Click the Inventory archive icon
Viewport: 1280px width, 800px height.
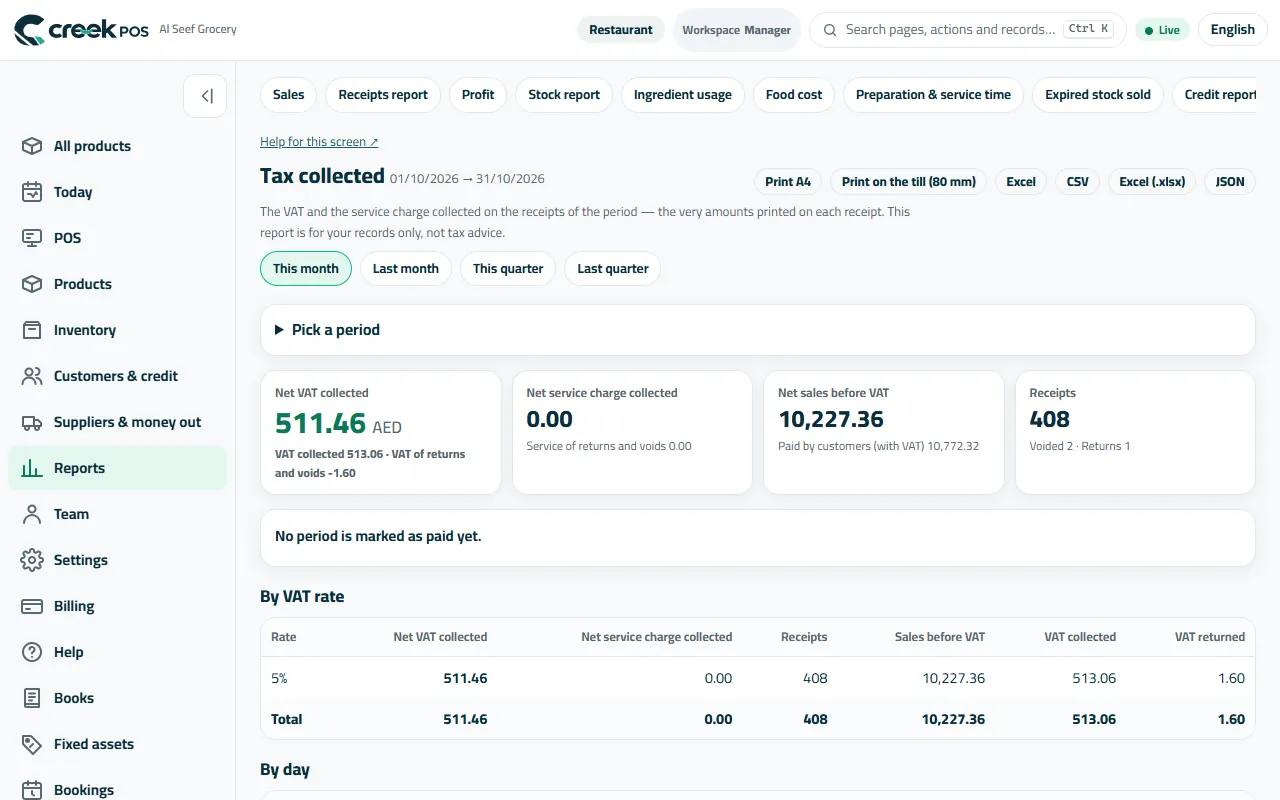tap(32, 330)
